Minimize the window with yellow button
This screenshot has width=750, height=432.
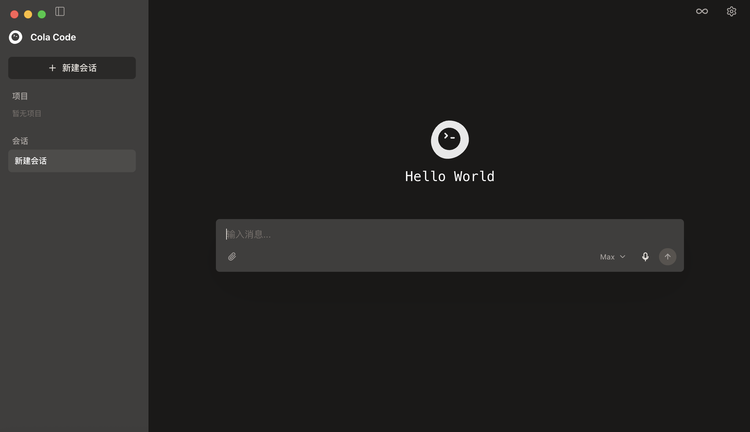(x=28, y=14)
